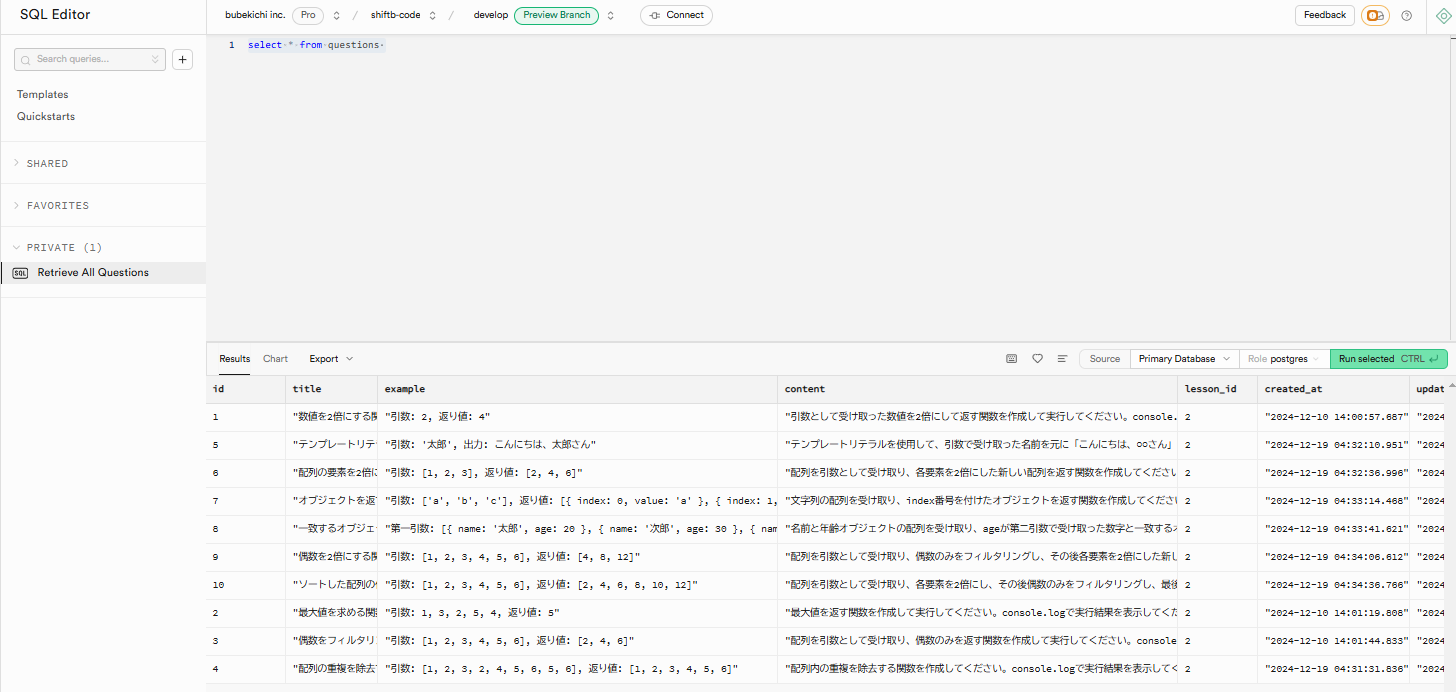The width and height of the screenshot is (1456, 692).
Task: Open the Role postgres dropdown
Action: (x=1283, y=359)
